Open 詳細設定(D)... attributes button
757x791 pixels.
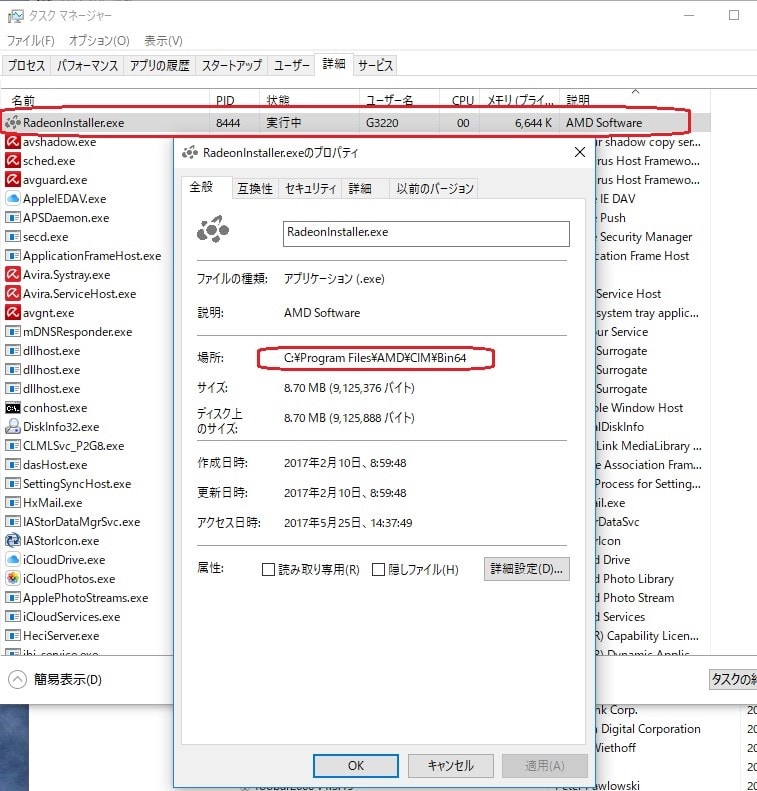click(527, 569)
